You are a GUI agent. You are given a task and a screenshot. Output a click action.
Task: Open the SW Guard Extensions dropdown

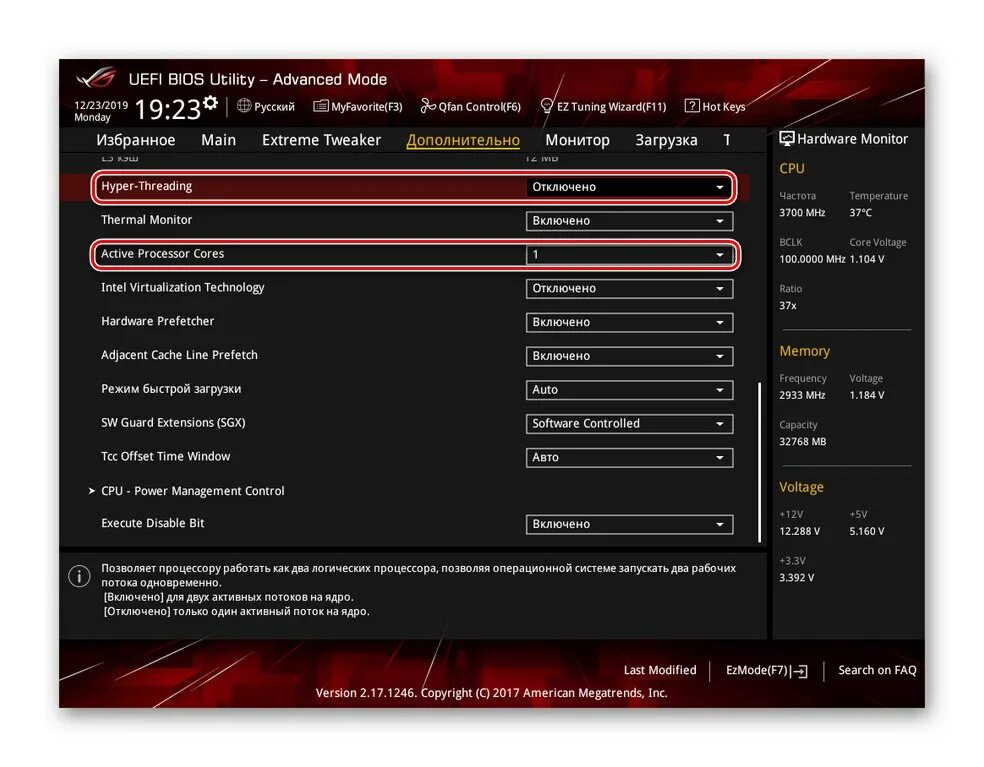tap(629, 424)
